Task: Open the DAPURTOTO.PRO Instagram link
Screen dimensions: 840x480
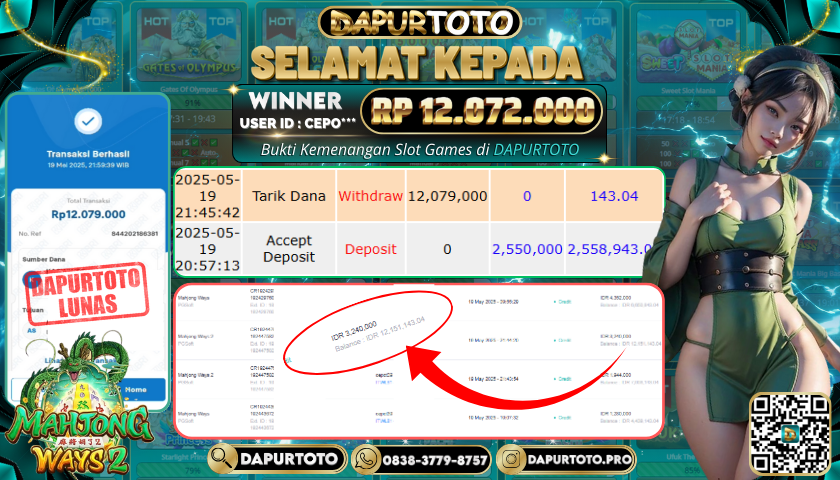Action: click(x=581, y=459)
